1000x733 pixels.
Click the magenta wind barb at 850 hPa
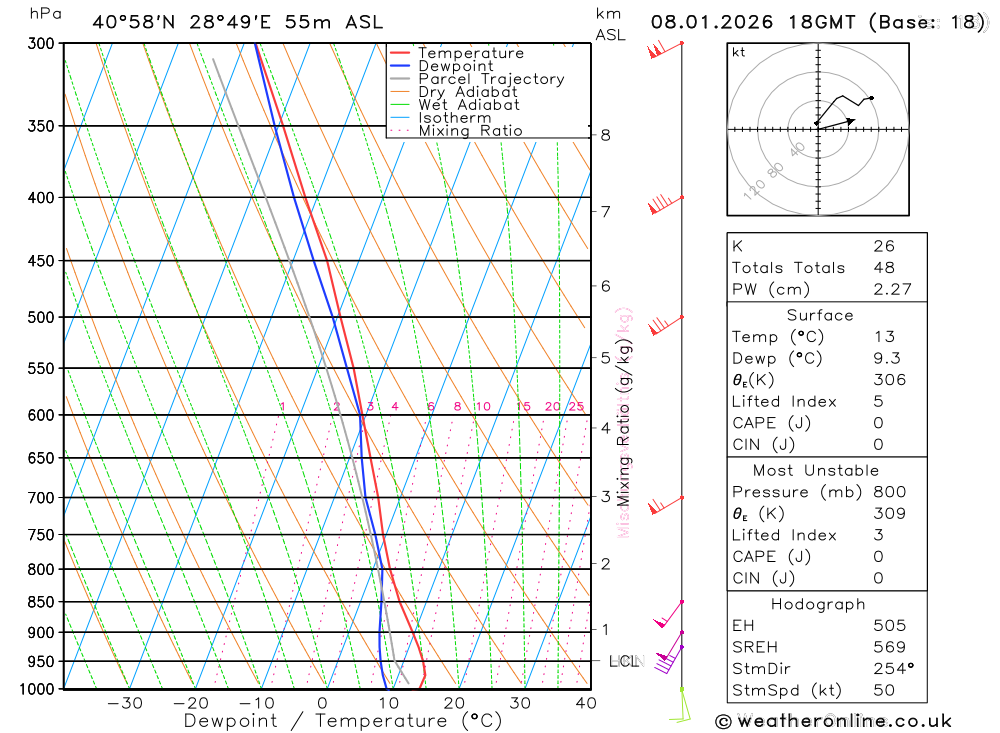click(669, 614)
